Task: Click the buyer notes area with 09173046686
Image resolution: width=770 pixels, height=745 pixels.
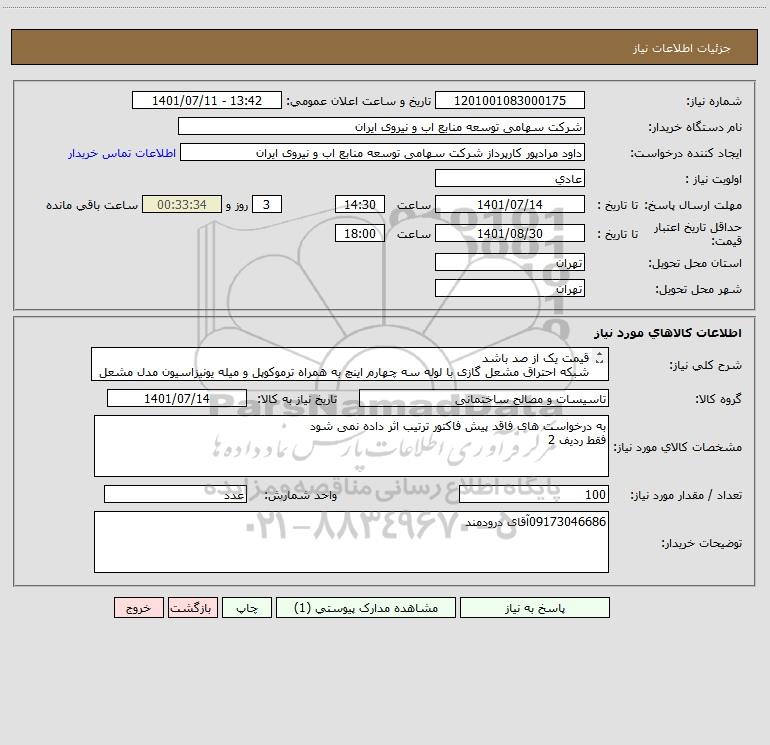Action: (351, 542)
